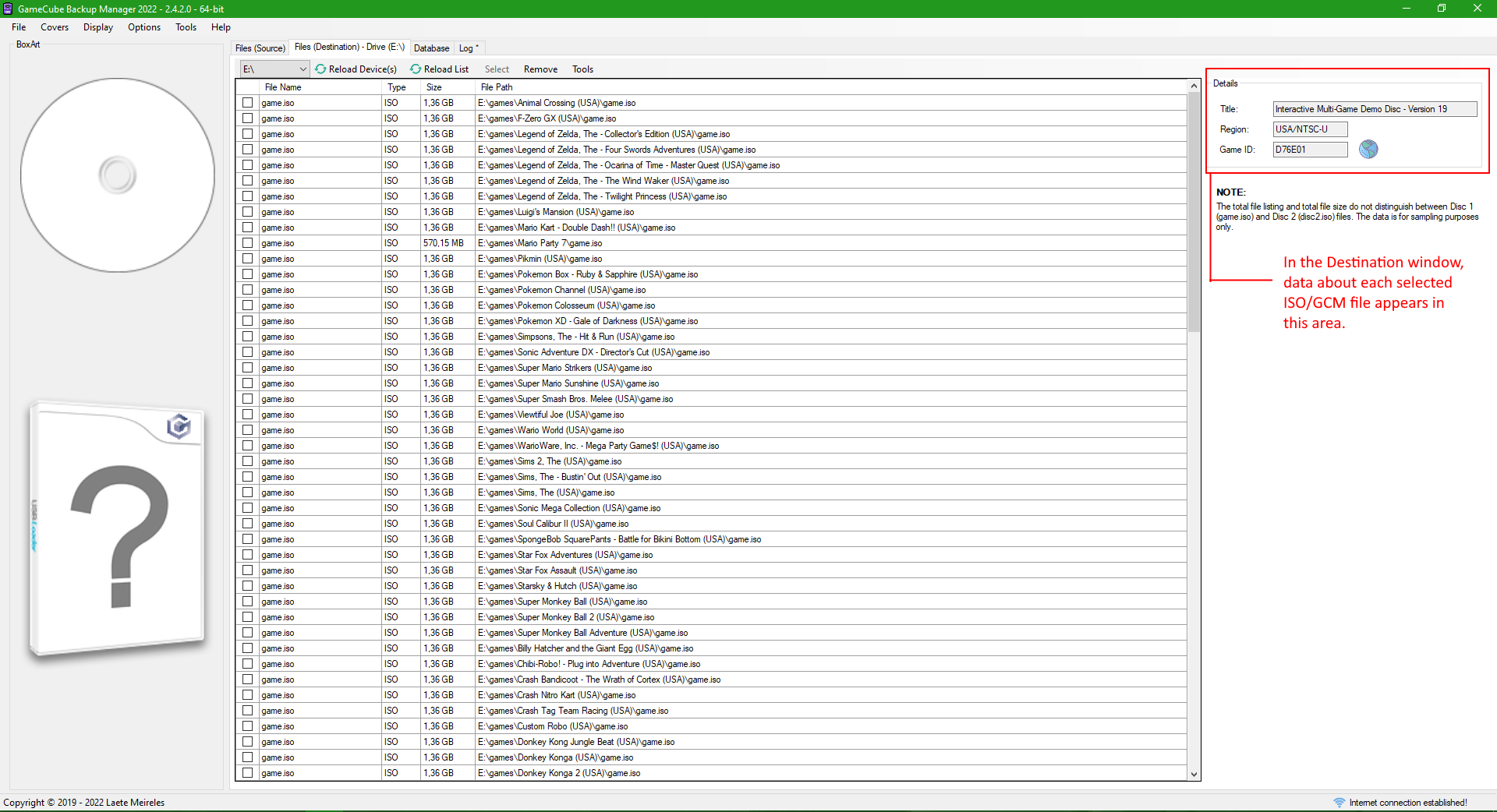Click the Game ID field showing D76E01
Screen dimensions: 1497x812
coord(1310,150)
